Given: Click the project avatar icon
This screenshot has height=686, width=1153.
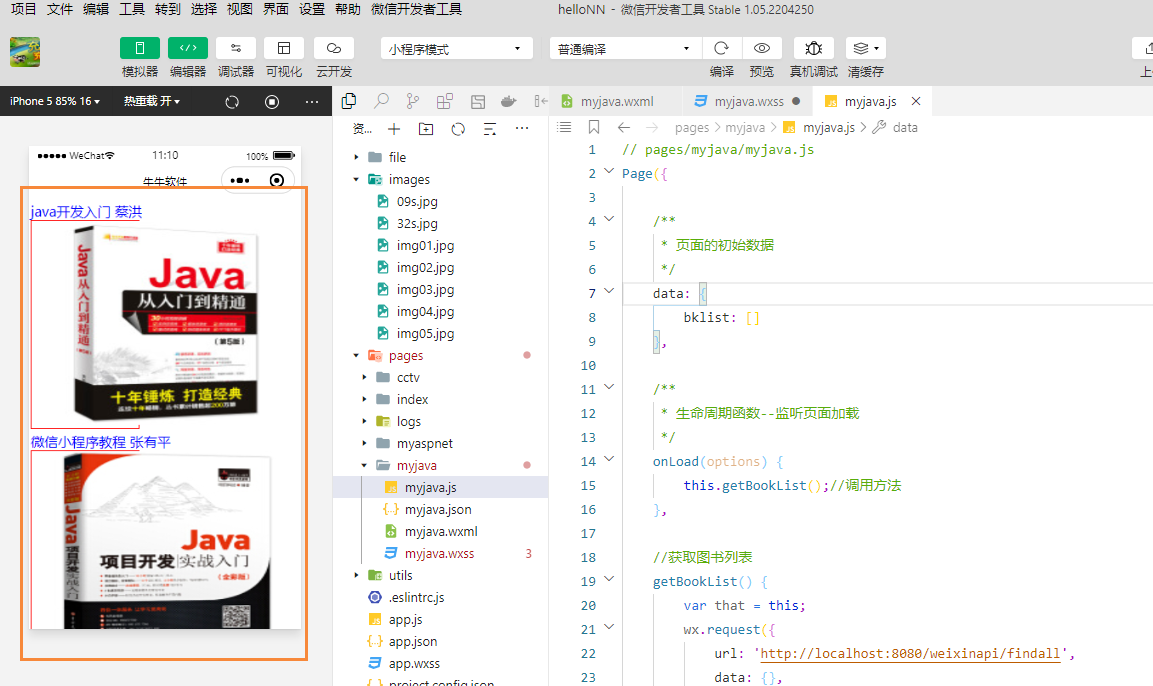Looking at the screenshot, I should coord(25,52).
